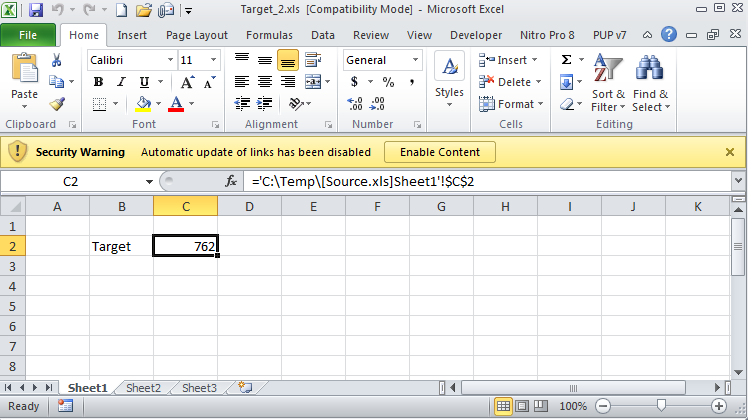Switch to Page Layout tab
Screen dimensions: 748x420
click(x=197, y=35)
